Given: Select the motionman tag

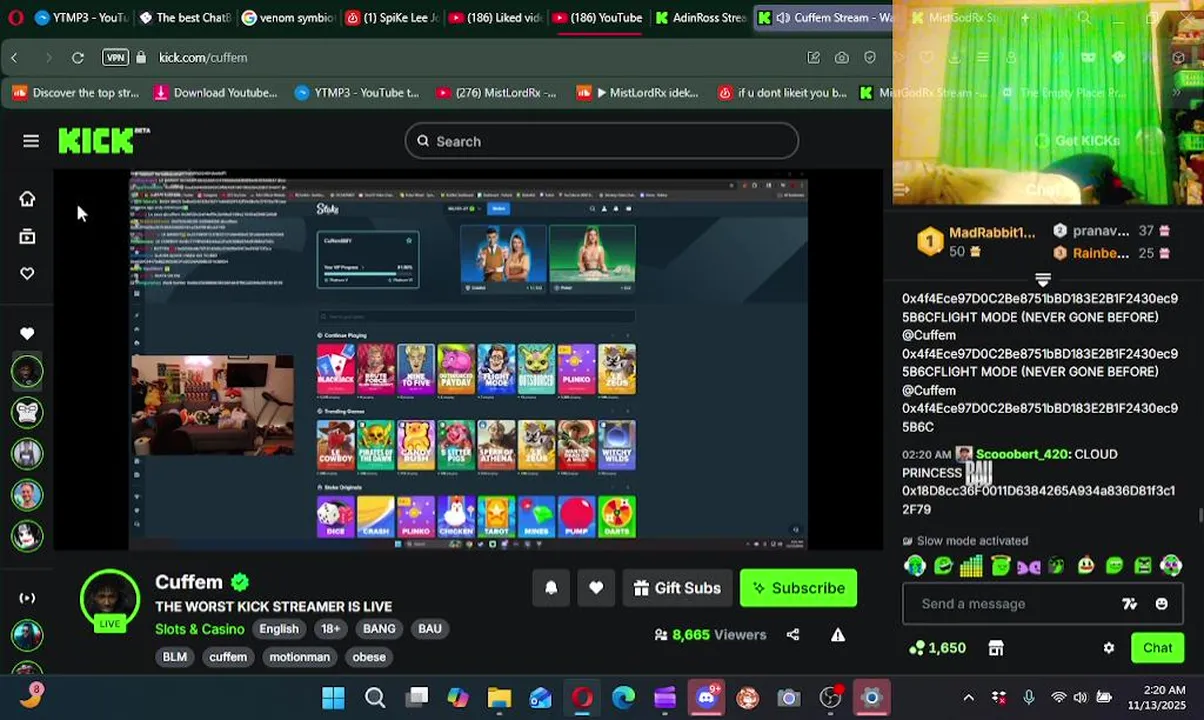Looking at the screenshot, I should (299, 657).
